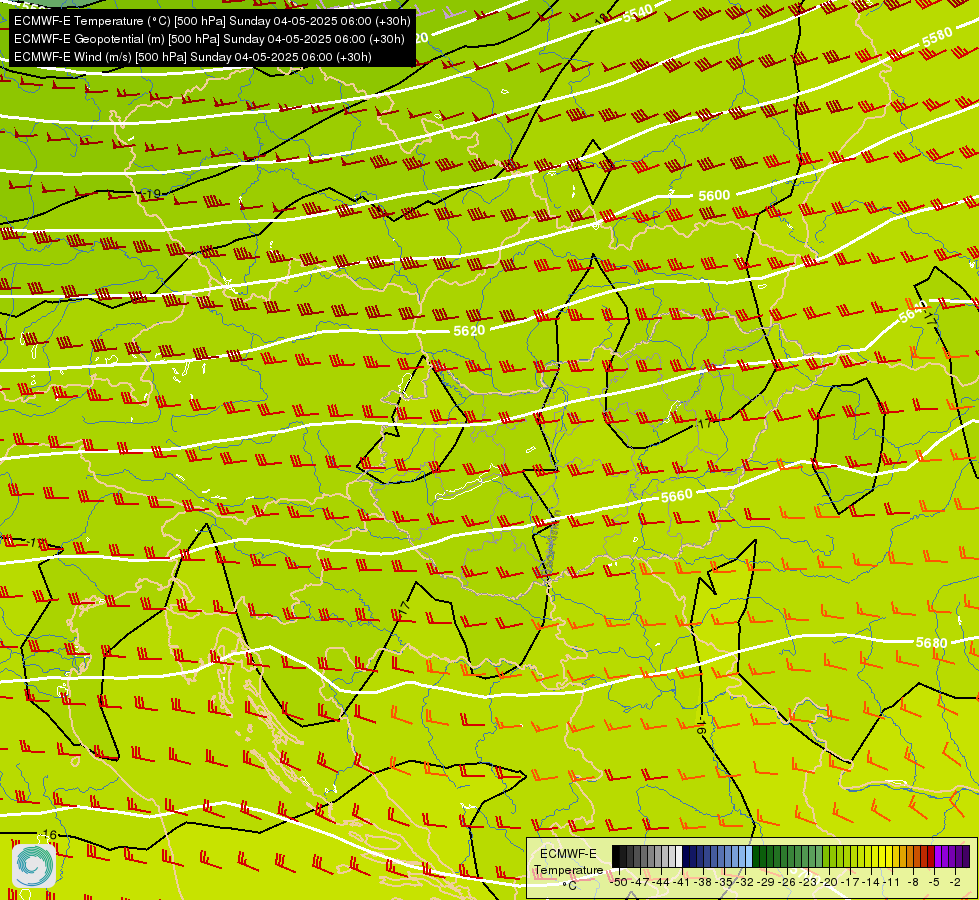
Task: Pick the dark purple swatch at legend's right end
Action: click(967, 856)
